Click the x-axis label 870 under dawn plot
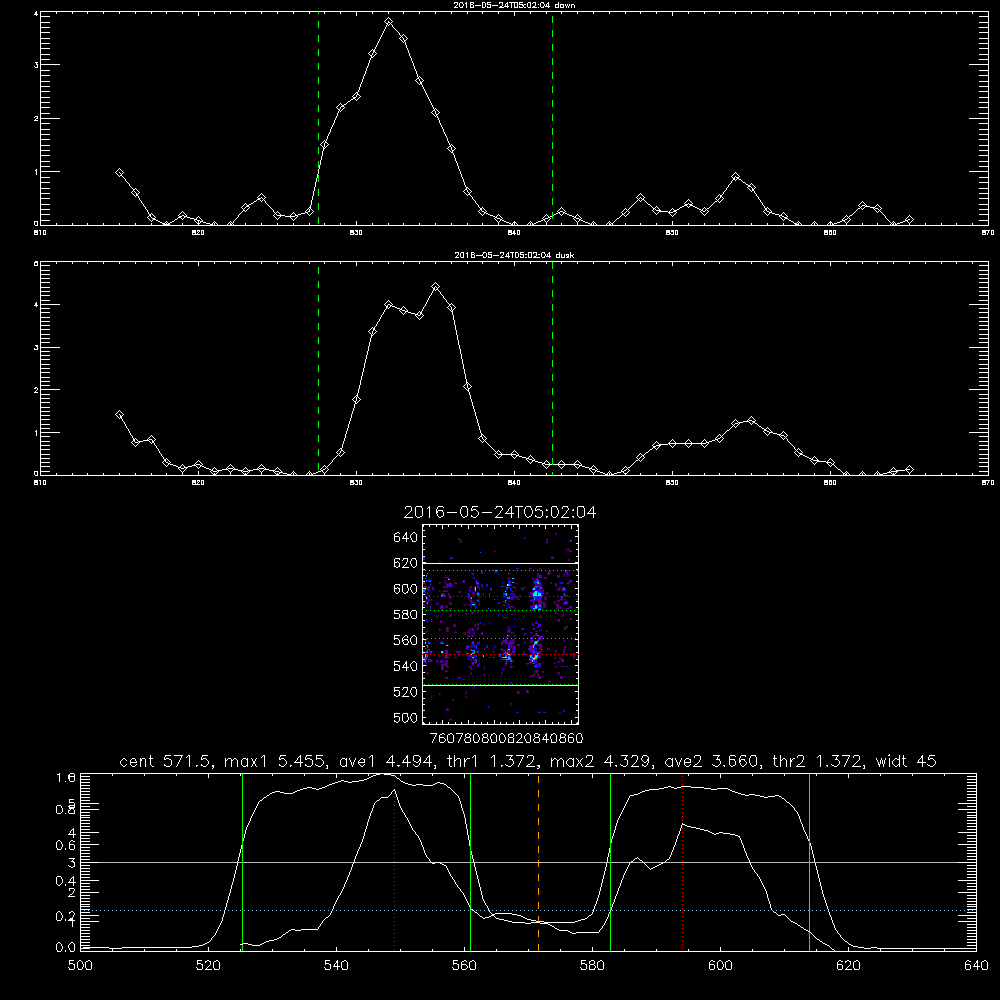This screenshot has height=1000, width=1000. tap(988, 233)
